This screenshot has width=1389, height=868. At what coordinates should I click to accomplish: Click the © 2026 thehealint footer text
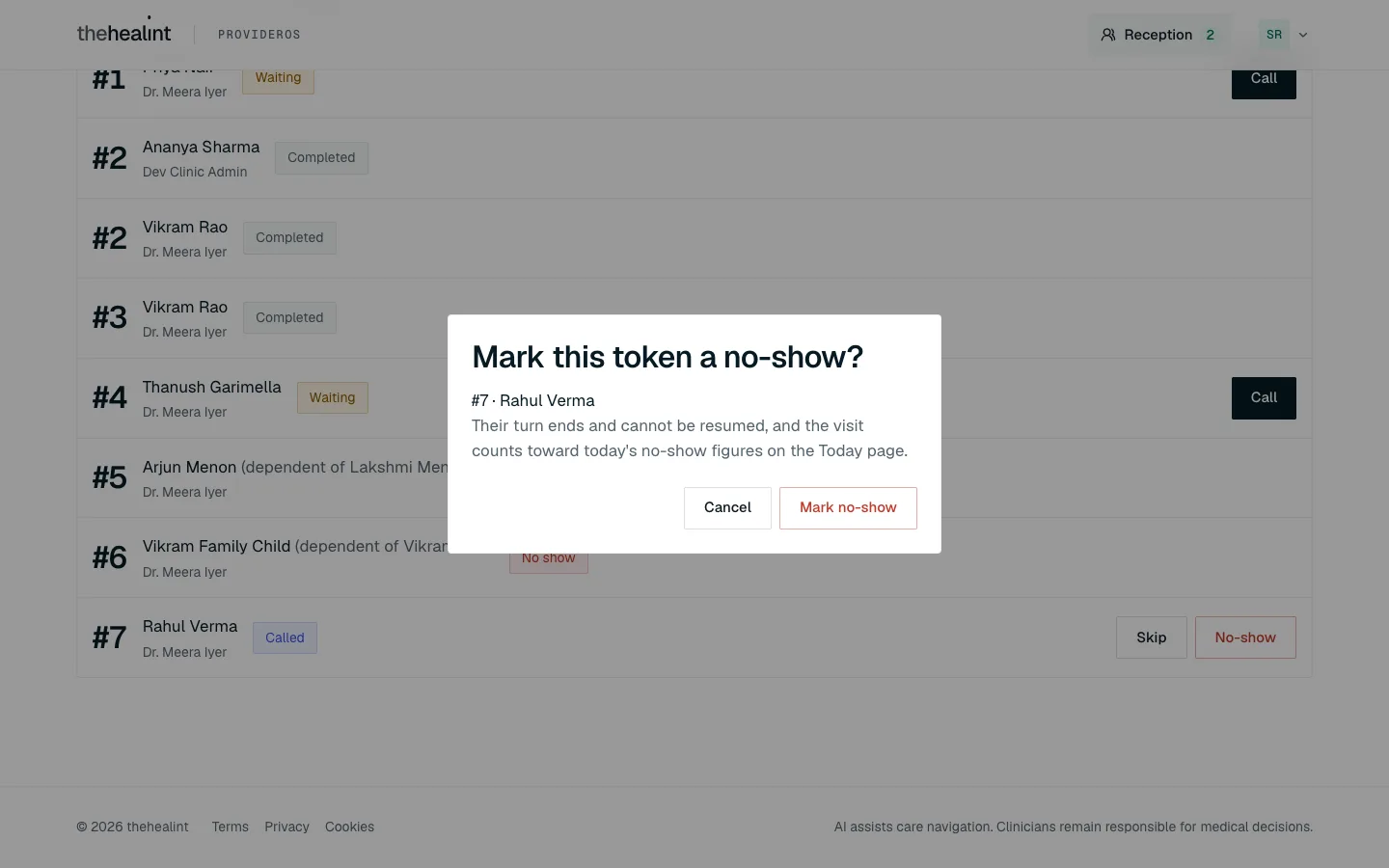[133, 827]
